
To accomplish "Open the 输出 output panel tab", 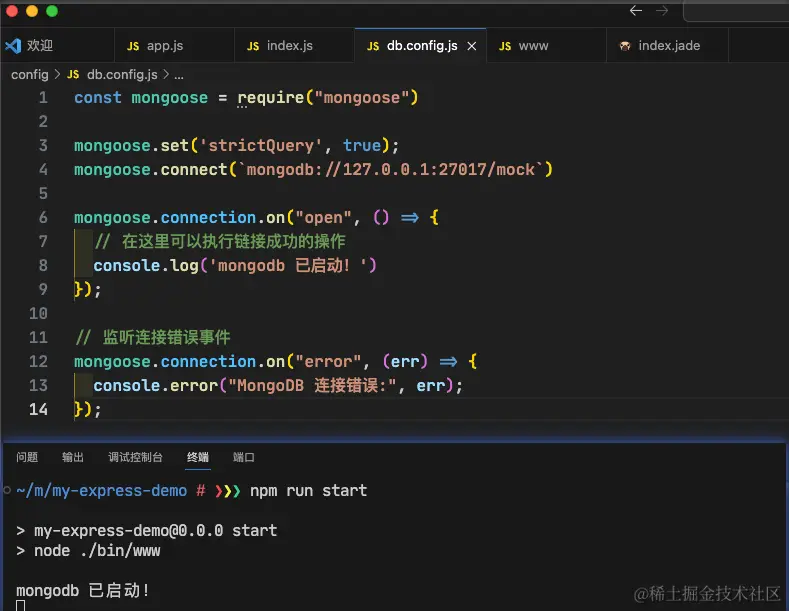I will tap(72, 457).
